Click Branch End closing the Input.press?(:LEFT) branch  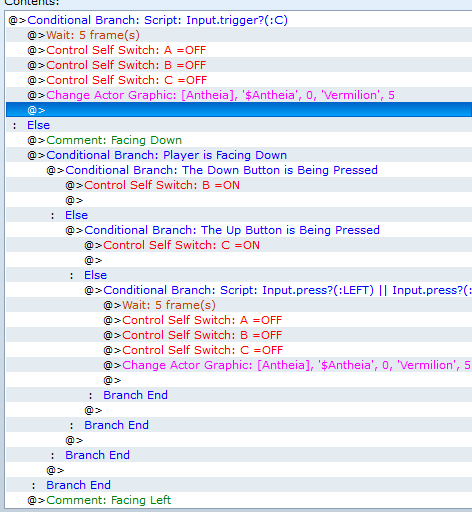pos(239,395)
